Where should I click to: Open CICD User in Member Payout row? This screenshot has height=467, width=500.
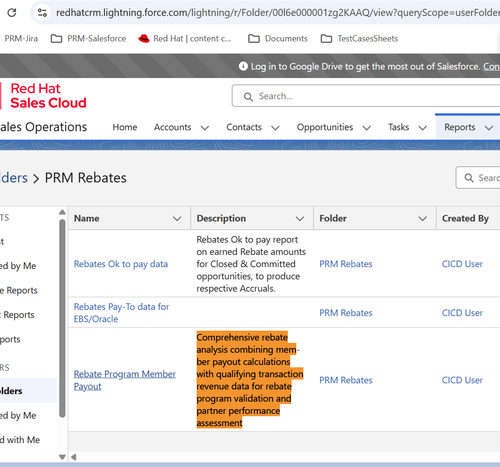tap(462, 380)
